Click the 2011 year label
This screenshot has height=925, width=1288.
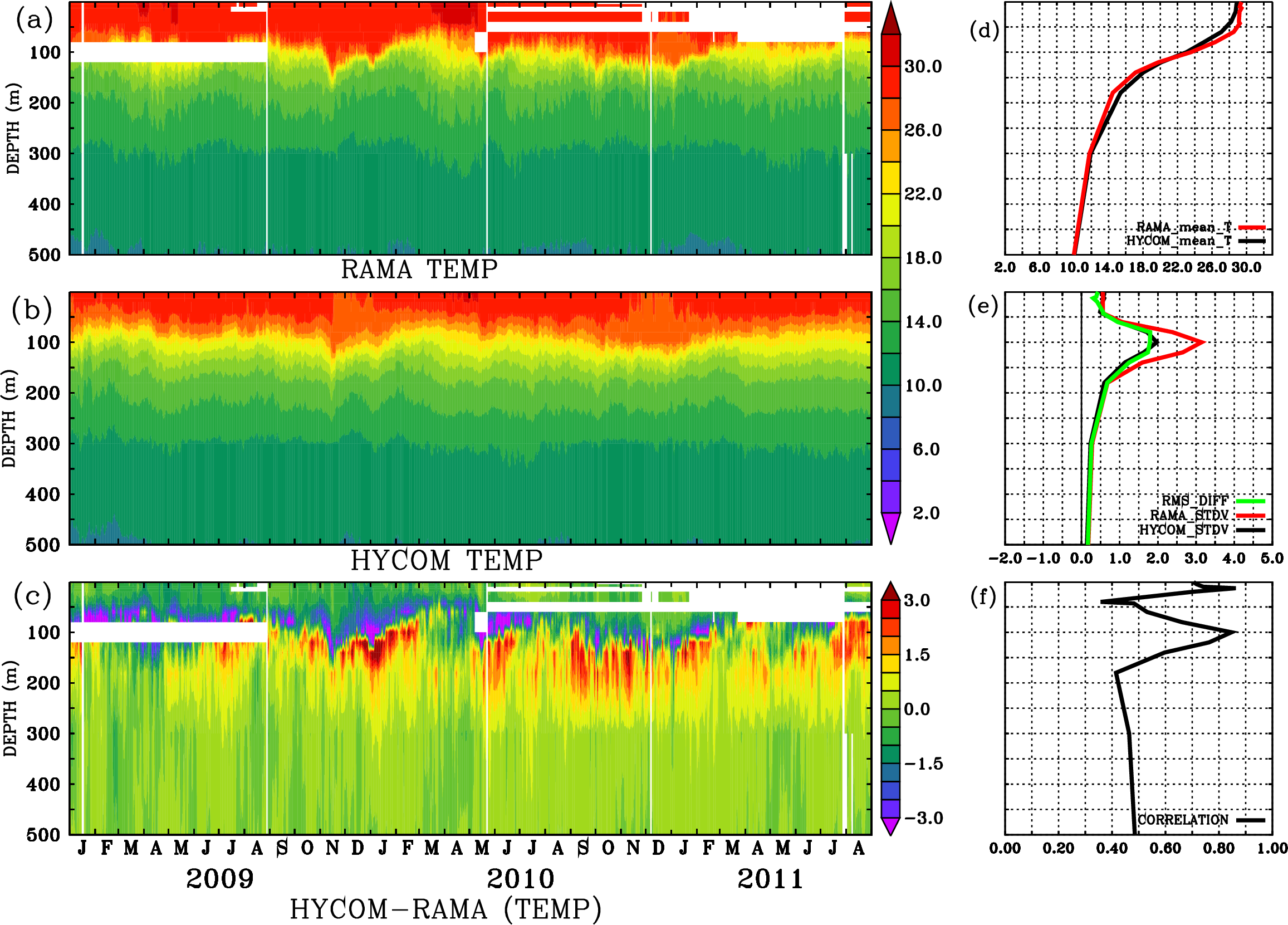pos(770,879)
